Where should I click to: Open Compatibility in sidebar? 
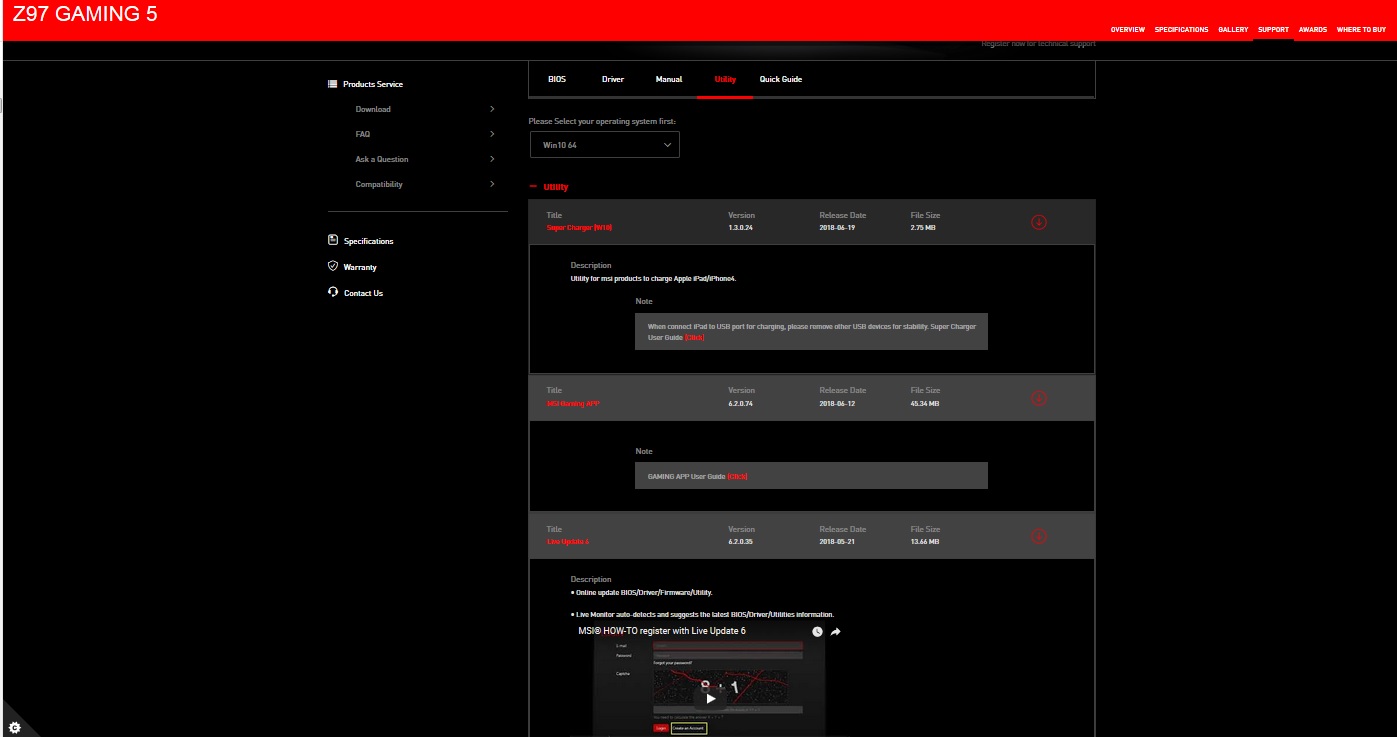379,184
